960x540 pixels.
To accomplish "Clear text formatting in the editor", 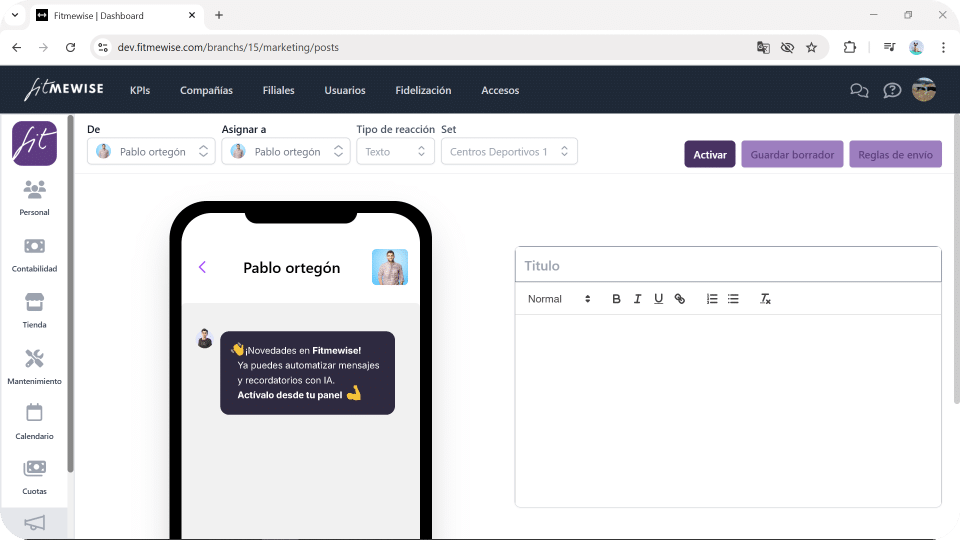I will [765, 299].
